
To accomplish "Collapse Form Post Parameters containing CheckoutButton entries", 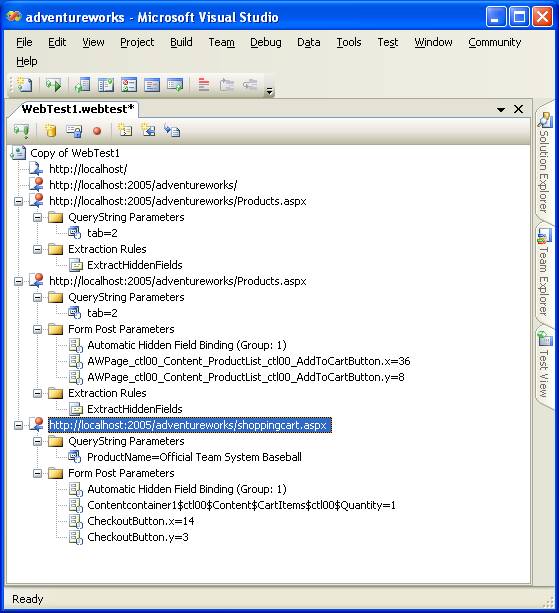I will click(x=38, y=473).
